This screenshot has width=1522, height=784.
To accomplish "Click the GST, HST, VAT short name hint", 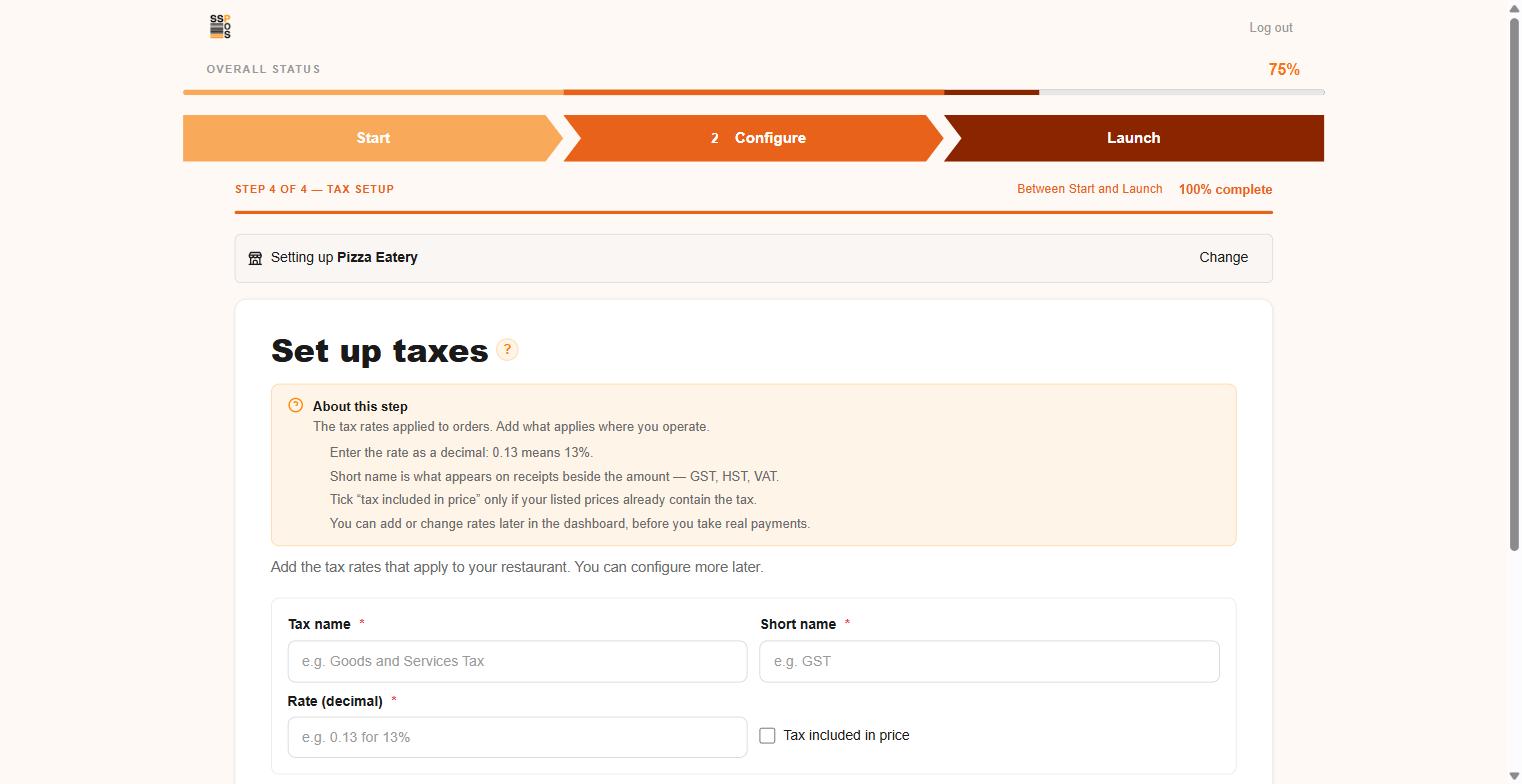I will [x=554, y=477].
